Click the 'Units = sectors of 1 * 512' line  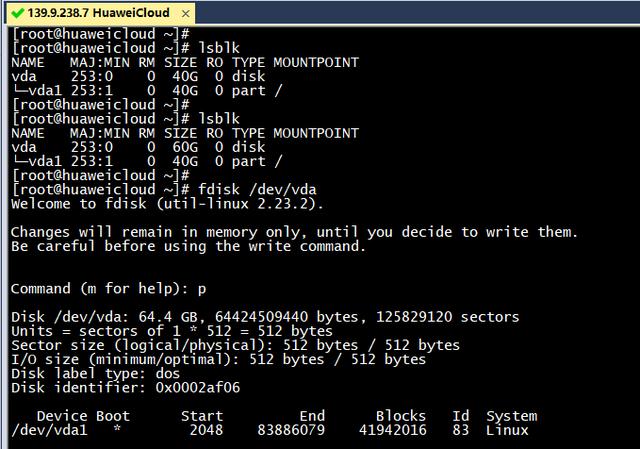[x=172, y=331]
